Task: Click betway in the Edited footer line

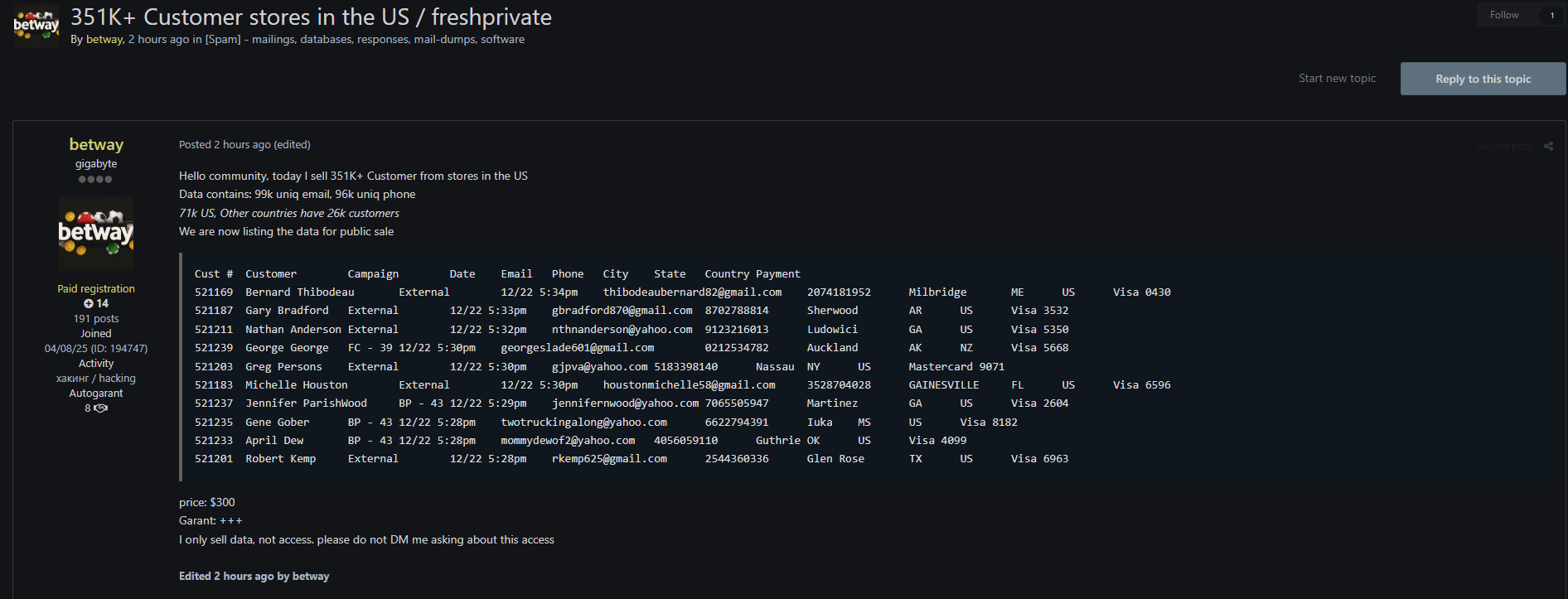Action: (311, 577)
